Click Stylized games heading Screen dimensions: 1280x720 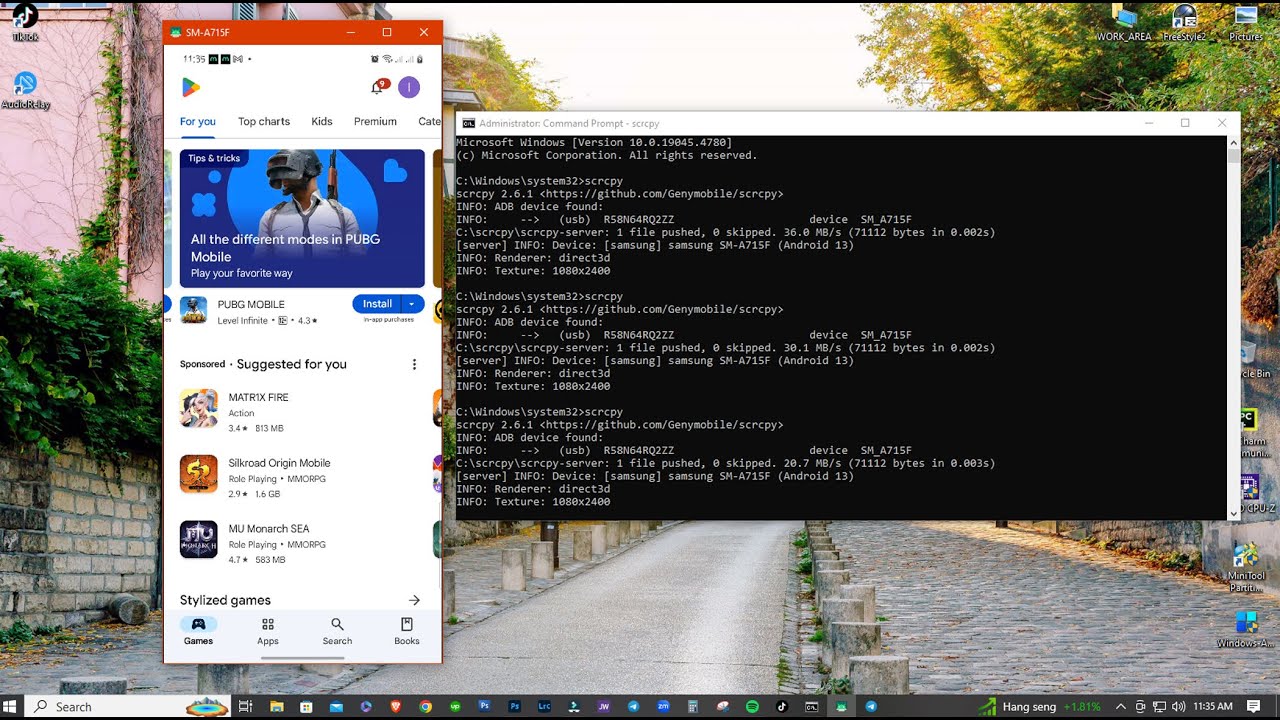pos(225,600)
